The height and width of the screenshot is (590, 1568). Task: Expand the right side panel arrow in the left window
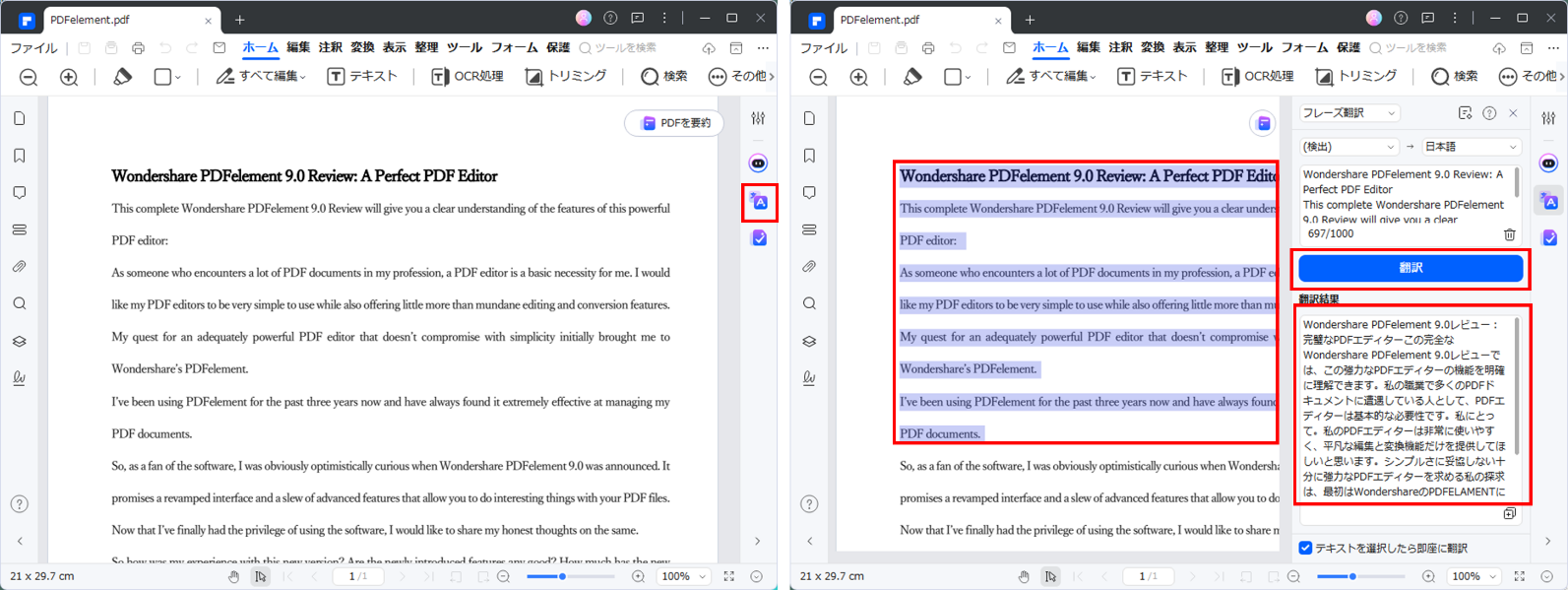click(x=757, y=541)
